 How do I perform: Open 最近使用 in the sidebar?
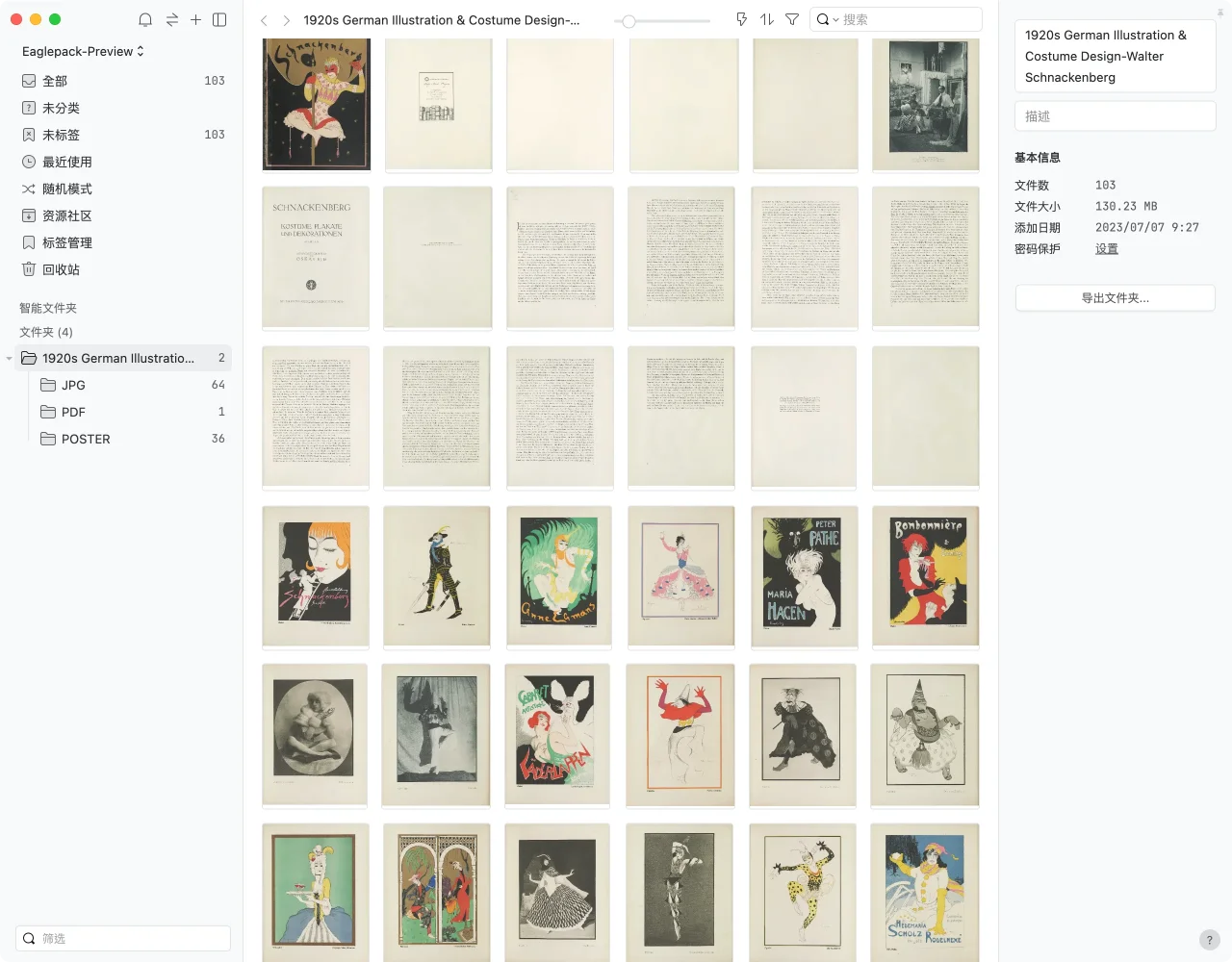[x=123, y=162]
